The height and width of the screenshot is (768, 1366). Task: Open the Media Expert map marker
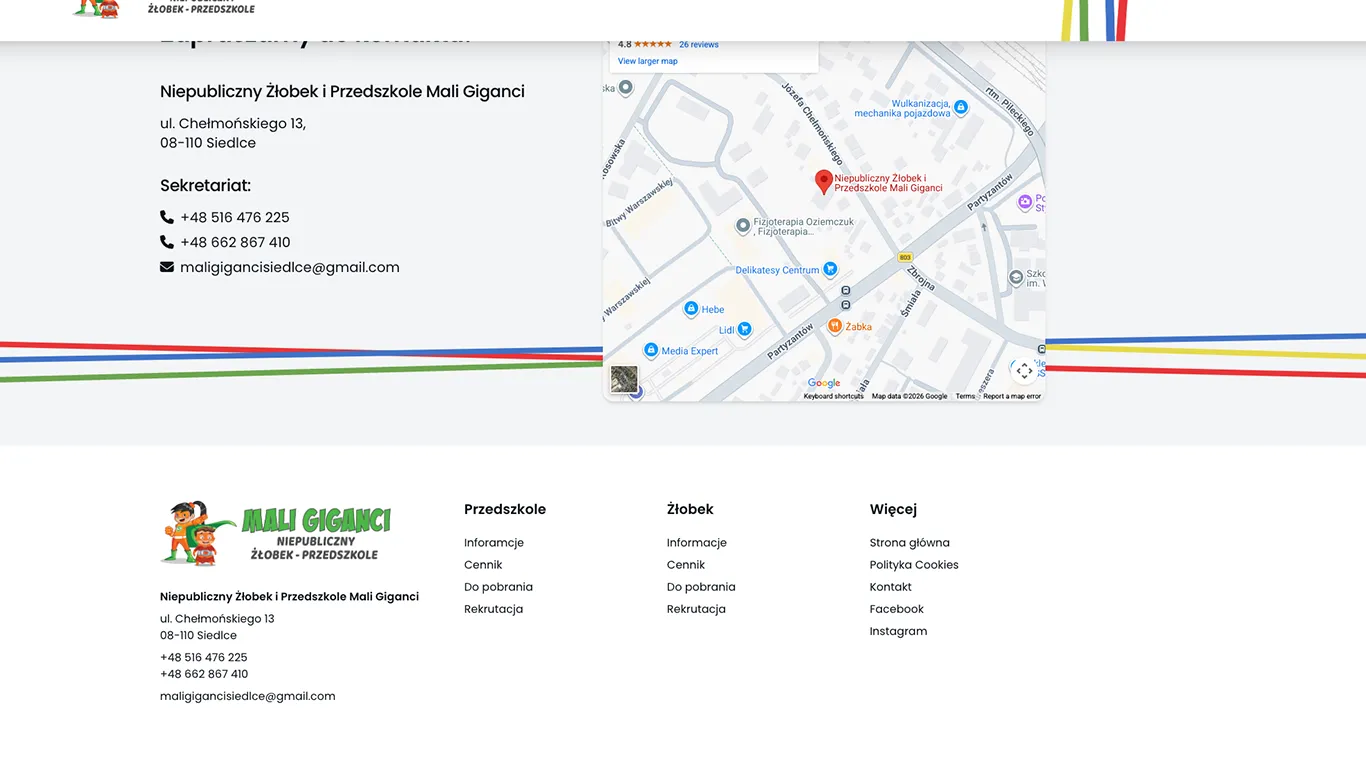pos(651,350)
